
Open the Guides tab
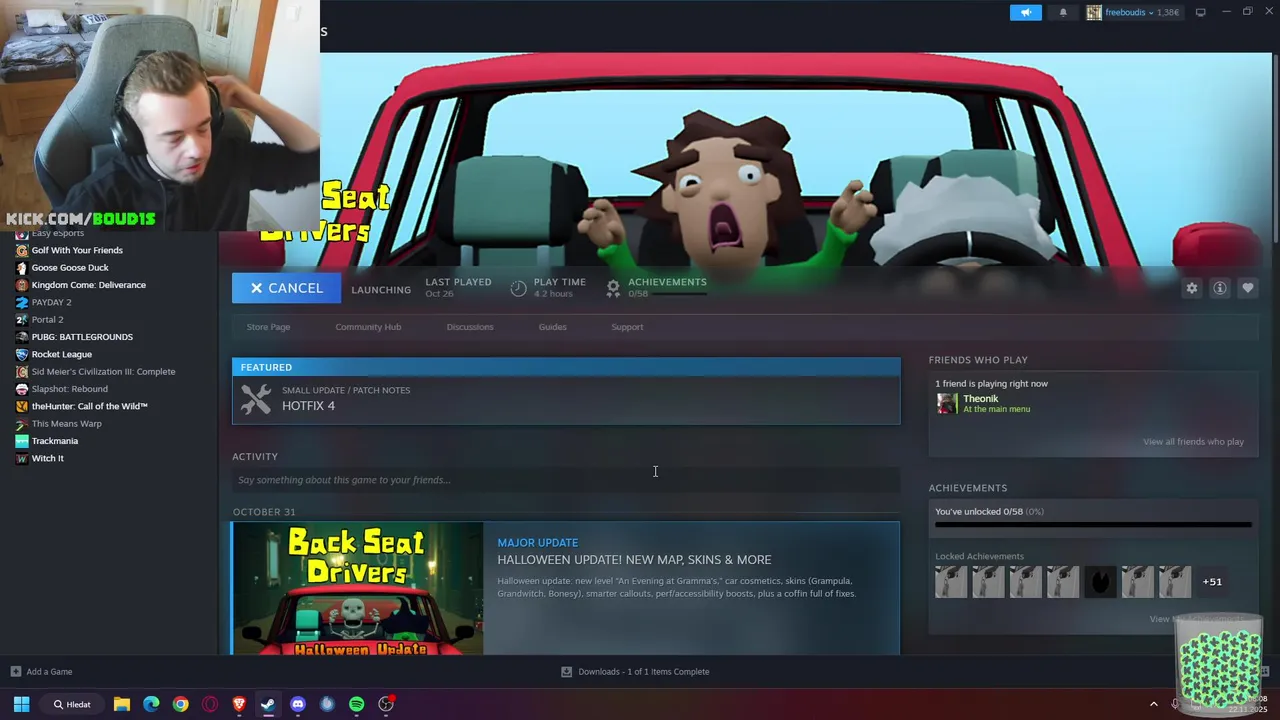coord(552,327)
